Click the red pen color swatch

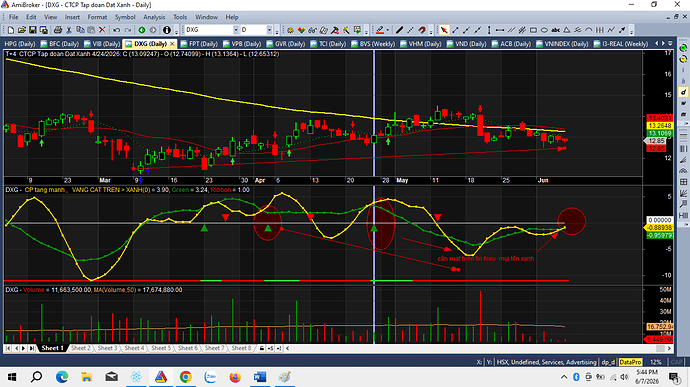[380, 30]
